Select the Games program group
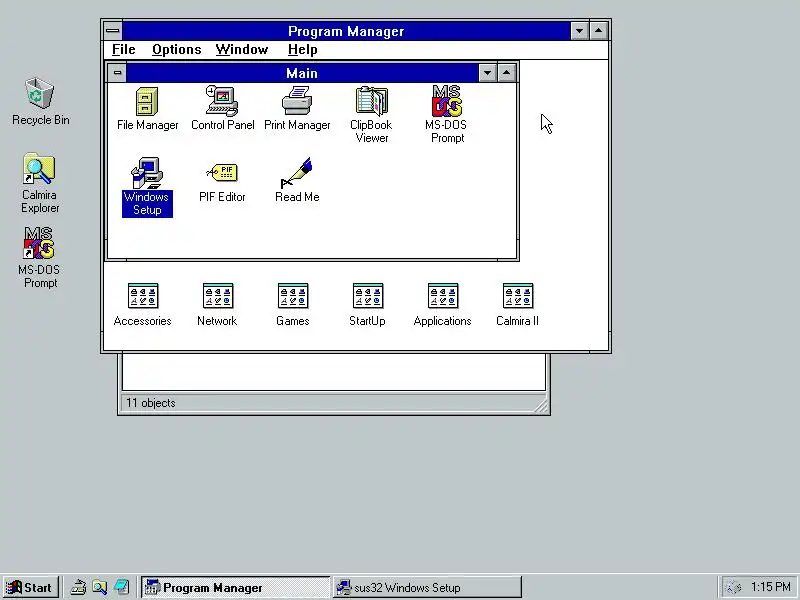Screen dimensions: 800x600 [x=293, y=305]
